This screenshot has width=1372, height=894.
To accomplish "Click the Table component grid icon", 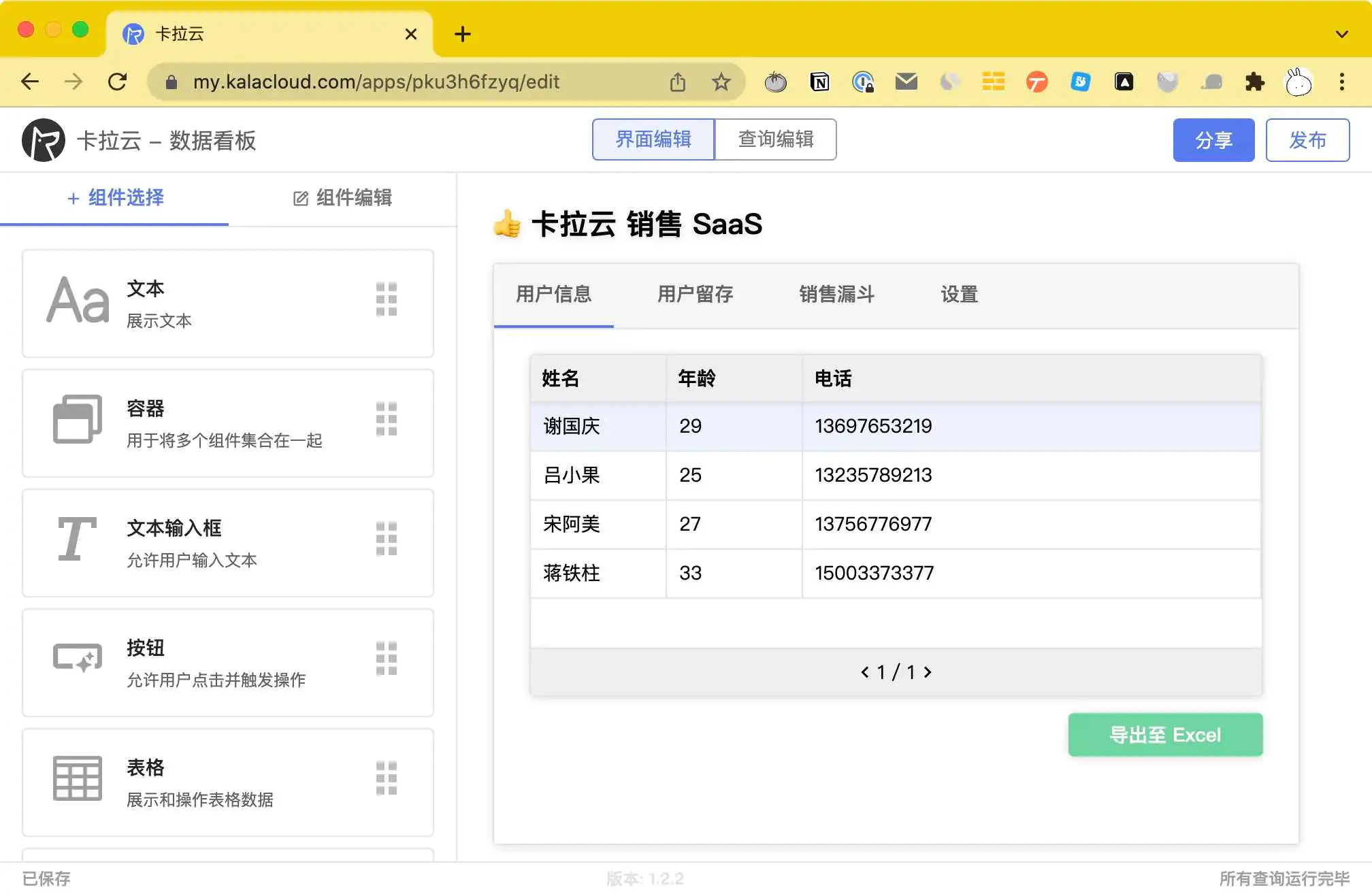I will tap(78, 778).
